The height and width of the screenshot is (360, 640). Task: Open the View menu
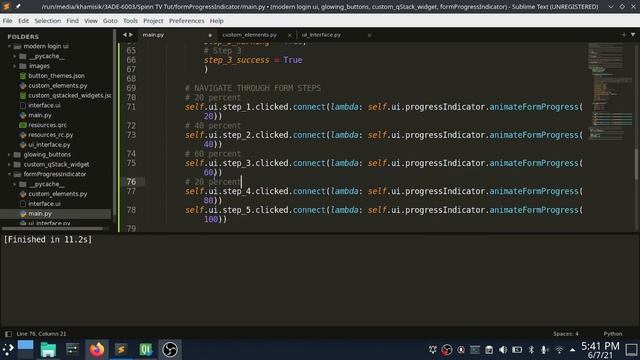(x=91, y=21)
